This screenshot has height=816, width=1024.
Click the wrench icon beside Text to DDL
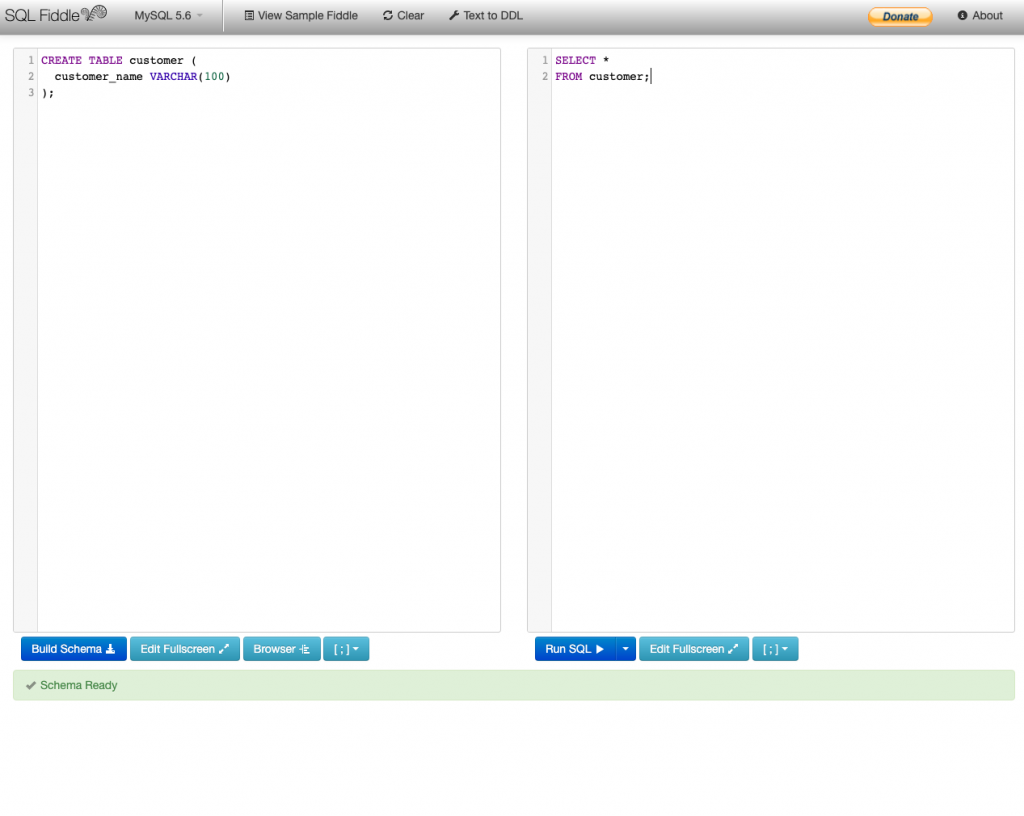click(454, 16)
